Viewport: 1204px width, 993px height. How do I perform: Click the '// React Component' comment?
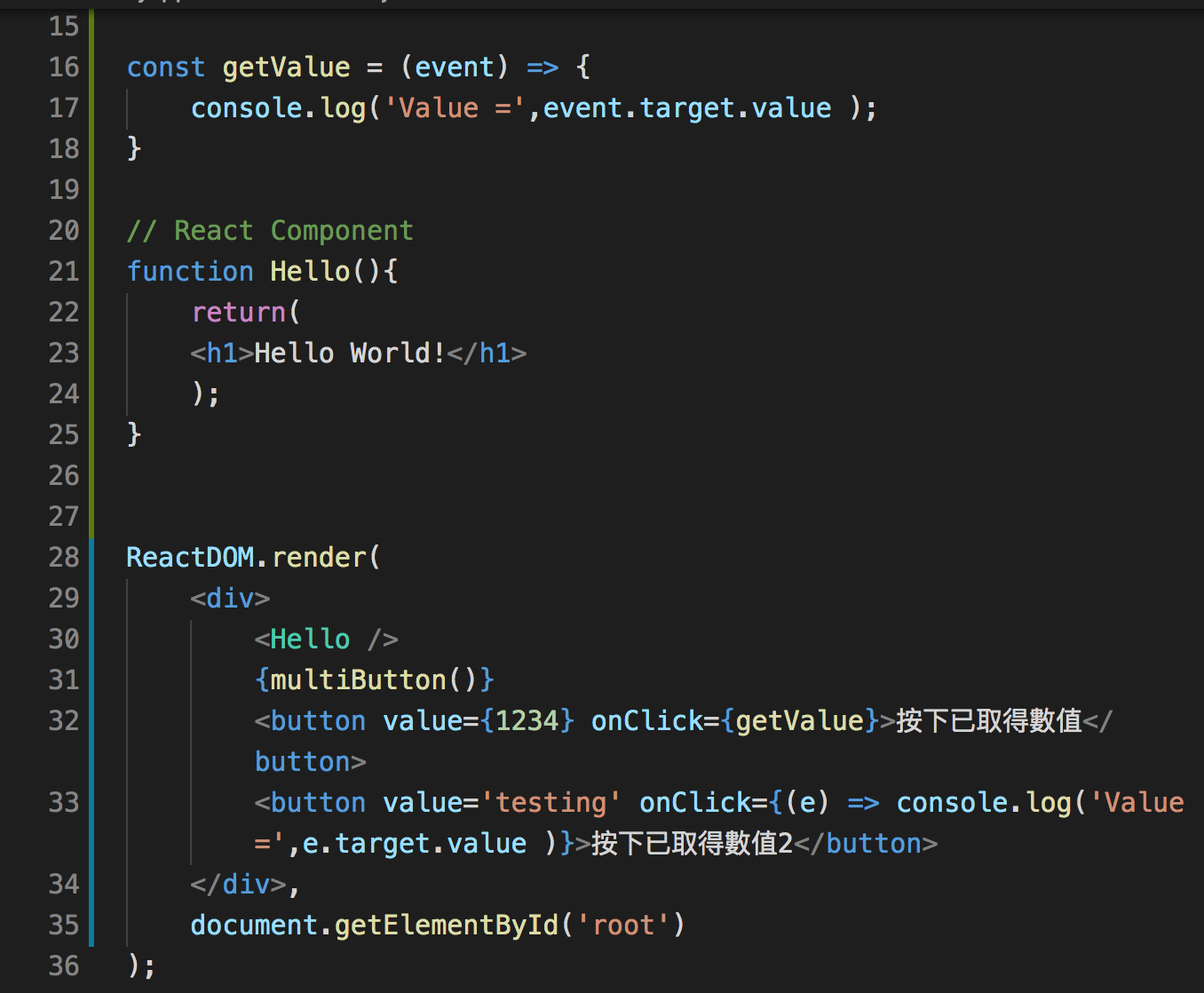click(x=270, y=231)
